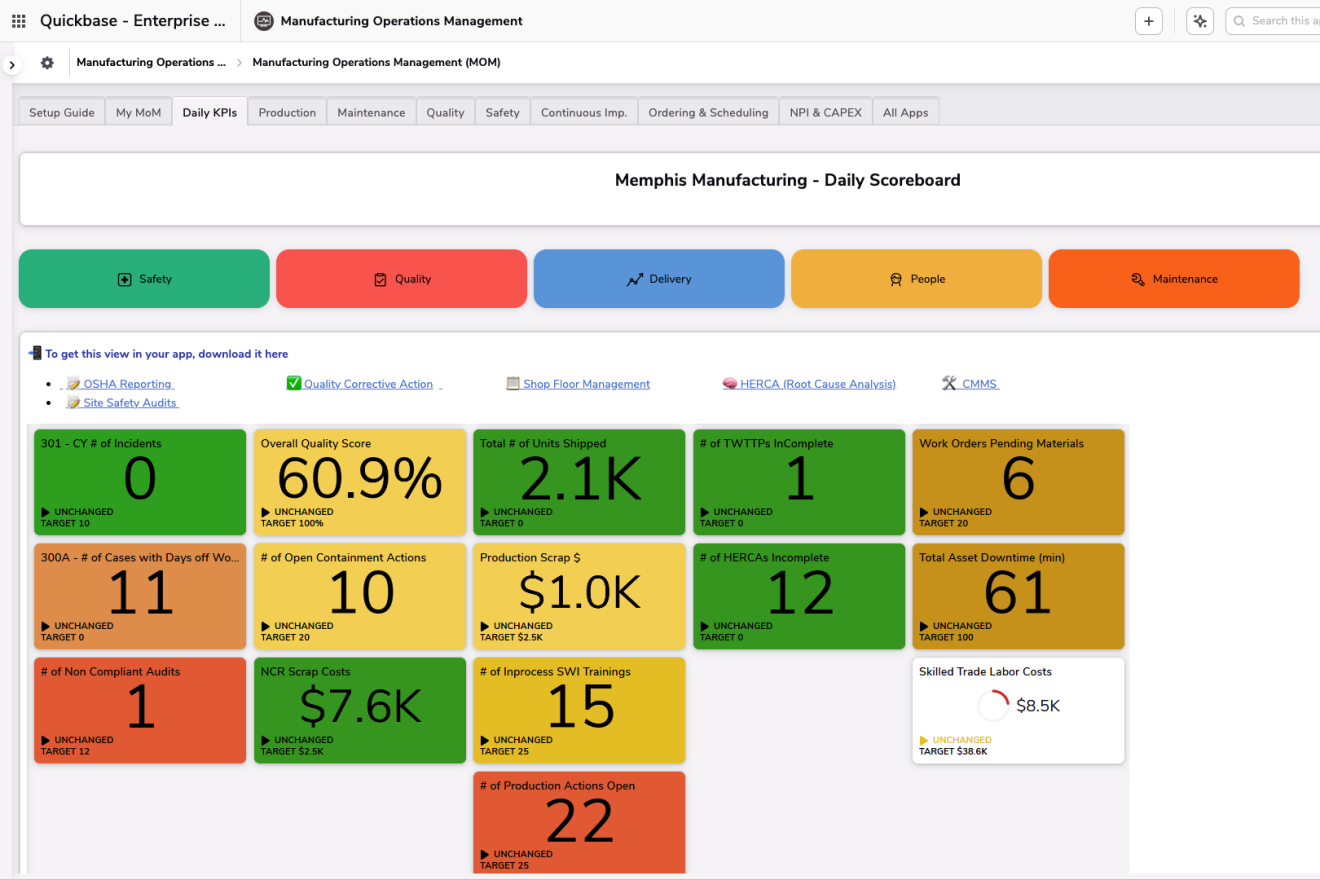The image size is (1320, 880).
Task: Click the Manufacturing Operations Management app icon
Action: pyautogui.click(x=263, y=21)
